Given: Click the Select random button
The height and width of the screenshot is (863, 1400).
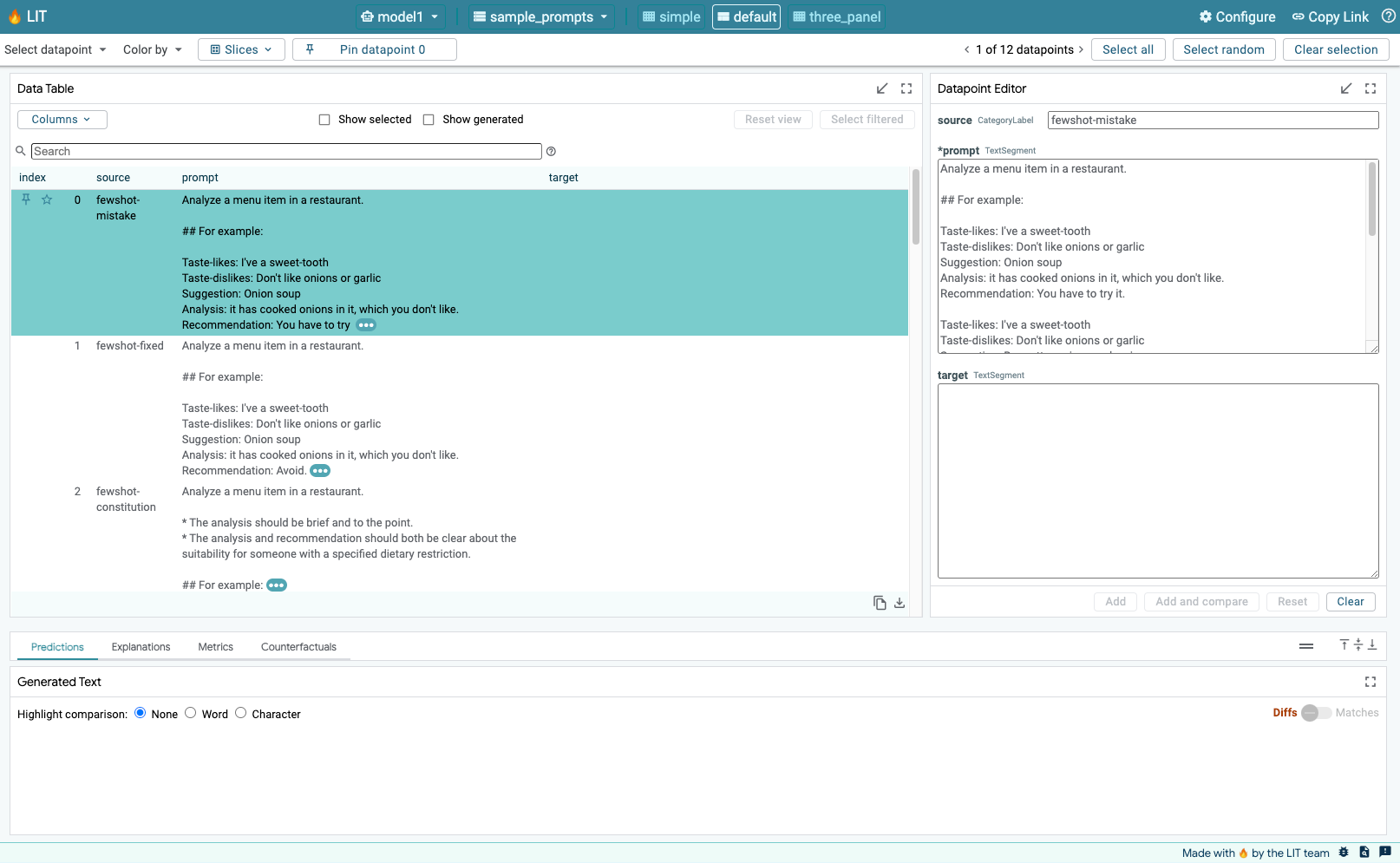Looking at the screenshot, I should [1224, 49].
